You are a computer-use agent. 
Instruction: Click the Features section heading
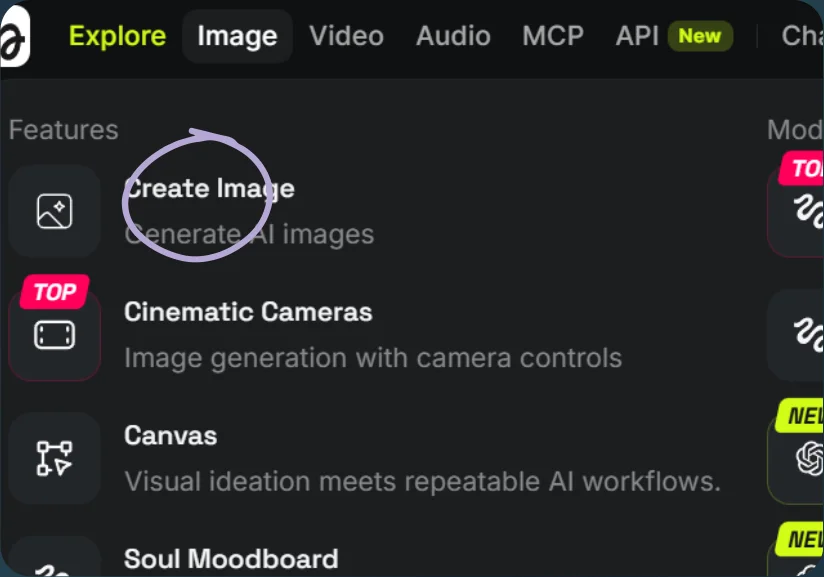tap(64, 130)
